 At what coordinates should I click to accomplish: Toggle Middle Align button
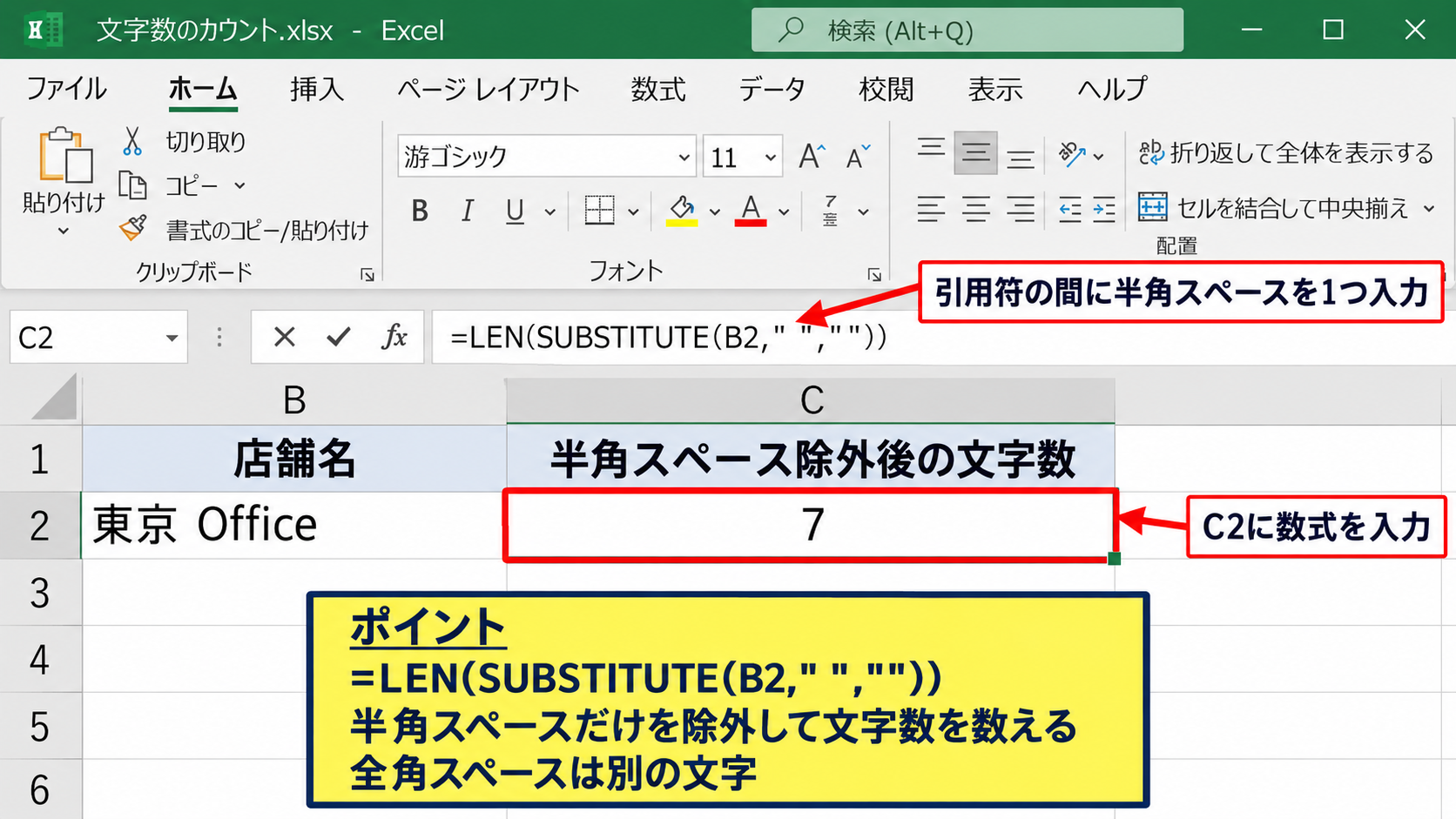(x=975, y=153)
